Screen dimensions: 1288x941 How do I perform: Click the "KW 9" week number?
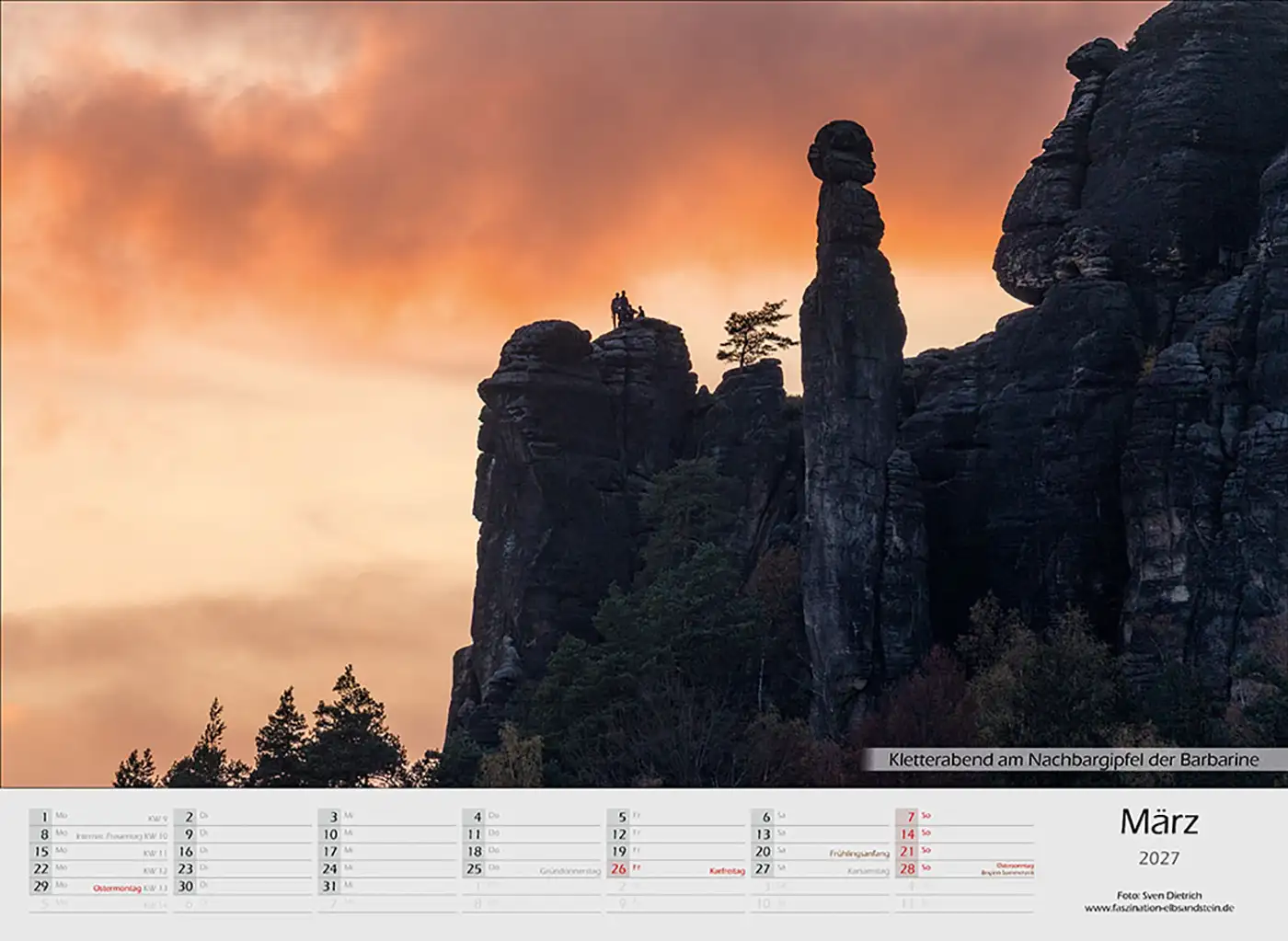(x=158, y=819)
